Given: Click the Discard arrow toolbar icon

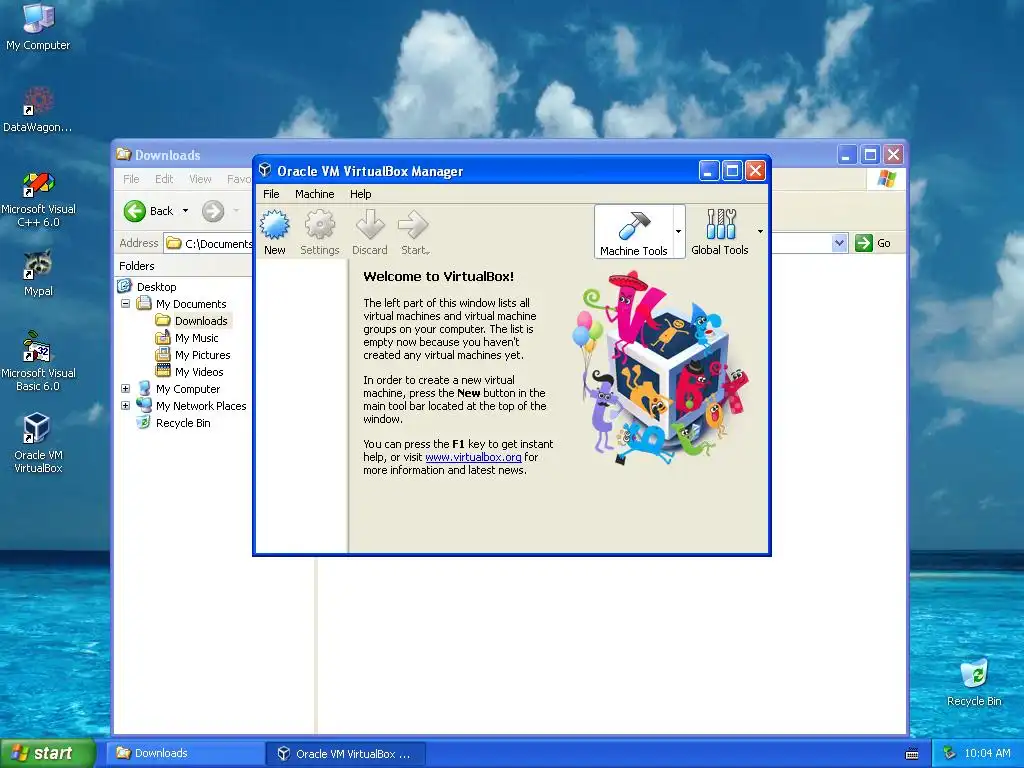Looking at the screenshot, I should pos(370,225).
